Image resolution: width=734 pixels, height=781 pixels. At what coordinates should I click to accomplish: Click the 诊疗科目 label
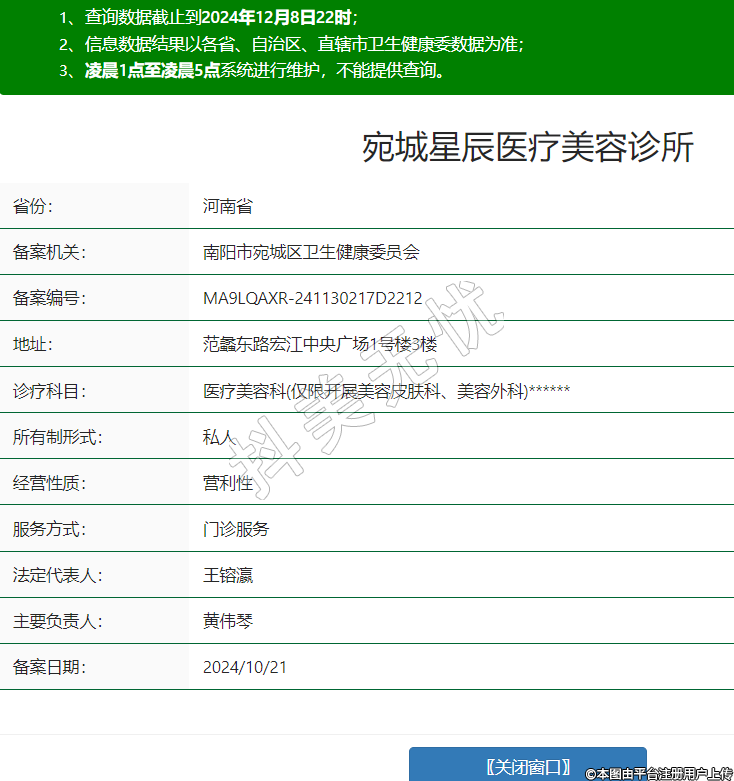click(49, 390)
